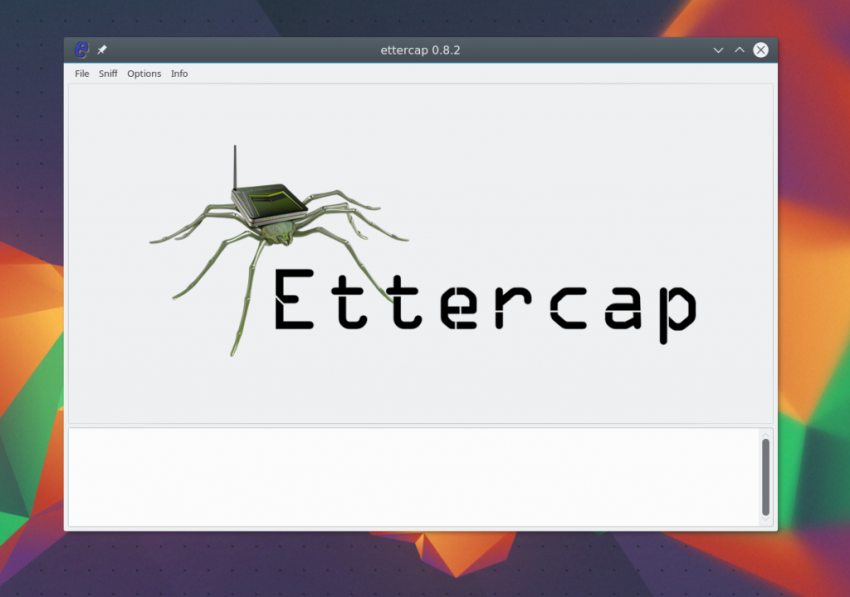Click the router antenna on the spider's back

[x=235, y=165]
